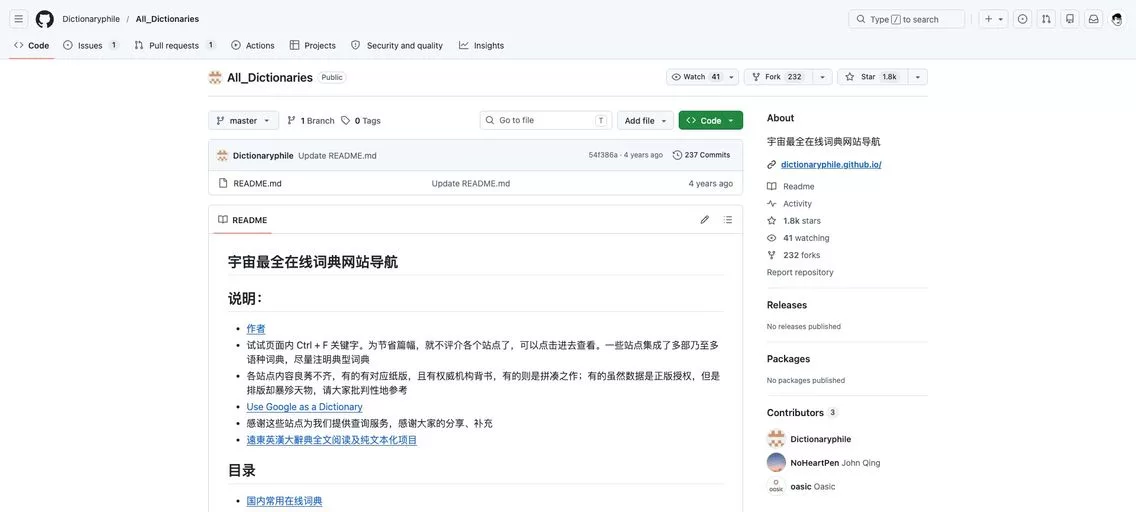The width and height of the screenshot is (1136, 512).
Task: Open the Insights tab
Action: tap(481, 46)
